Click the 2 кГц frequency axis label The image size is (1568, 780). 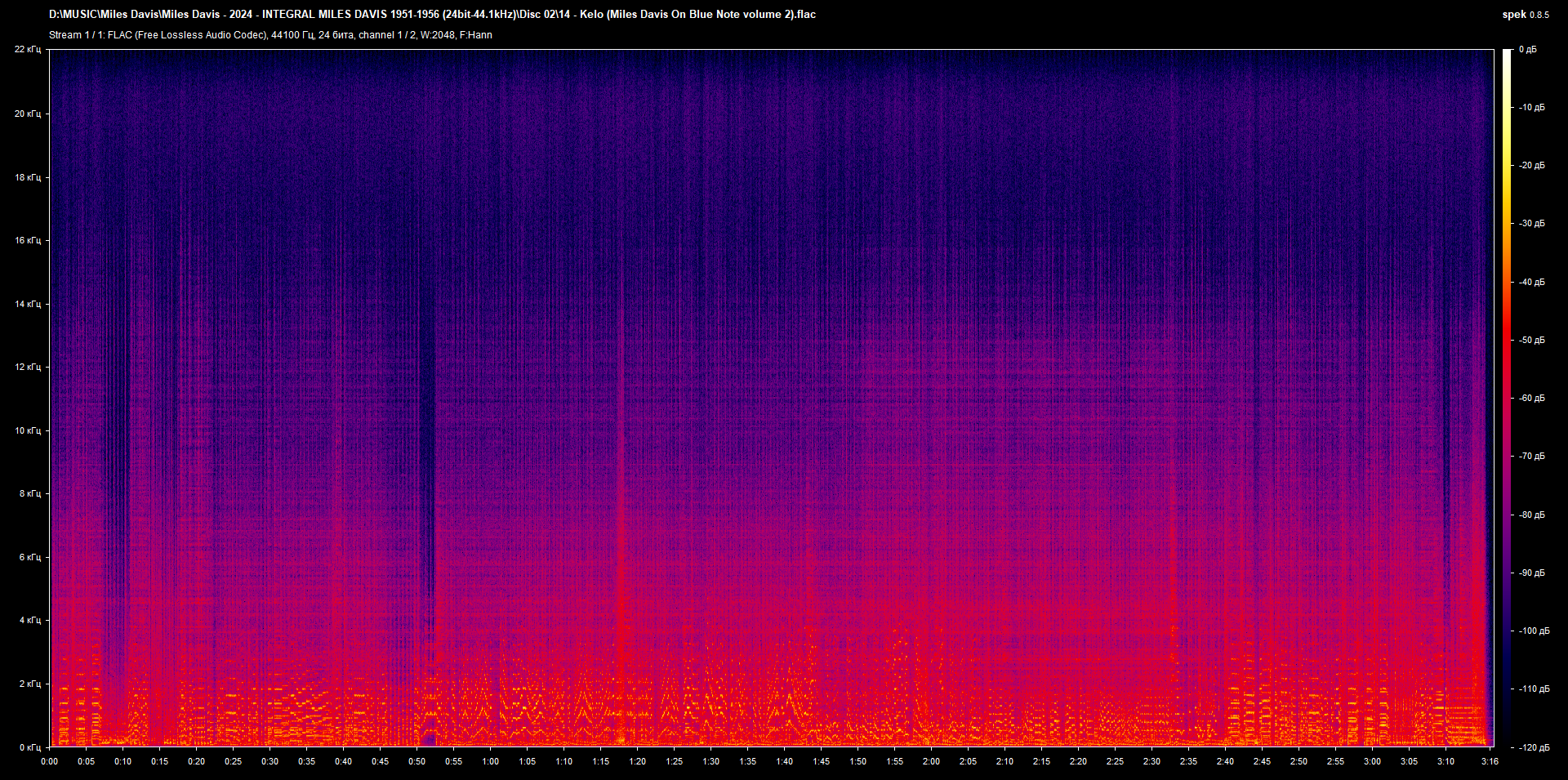29,684
